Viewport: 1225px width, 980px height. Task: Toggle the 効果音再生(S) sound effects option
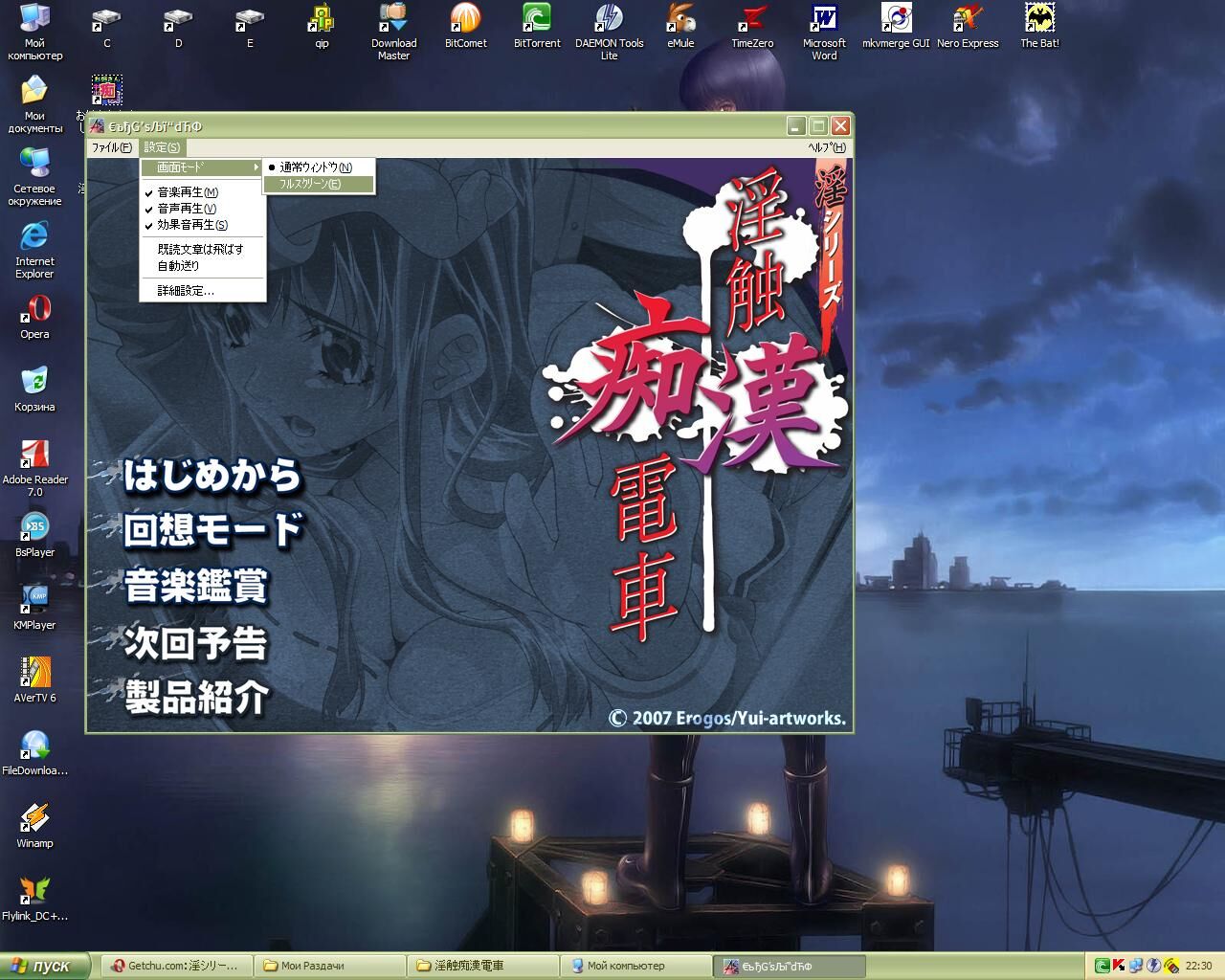tap(192, 225)
